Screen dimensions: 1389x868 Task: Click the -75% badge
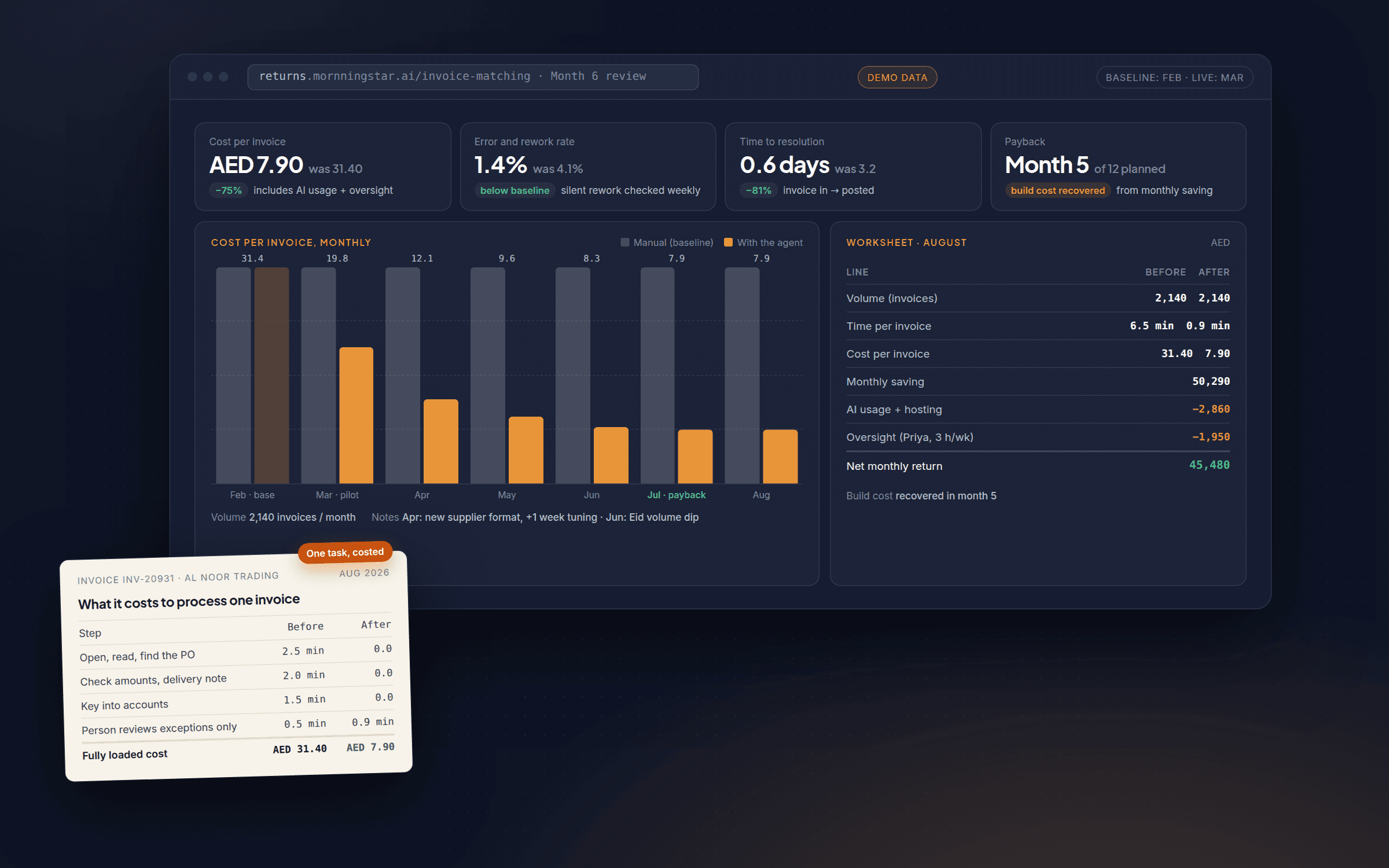click(x=229, y=190)
